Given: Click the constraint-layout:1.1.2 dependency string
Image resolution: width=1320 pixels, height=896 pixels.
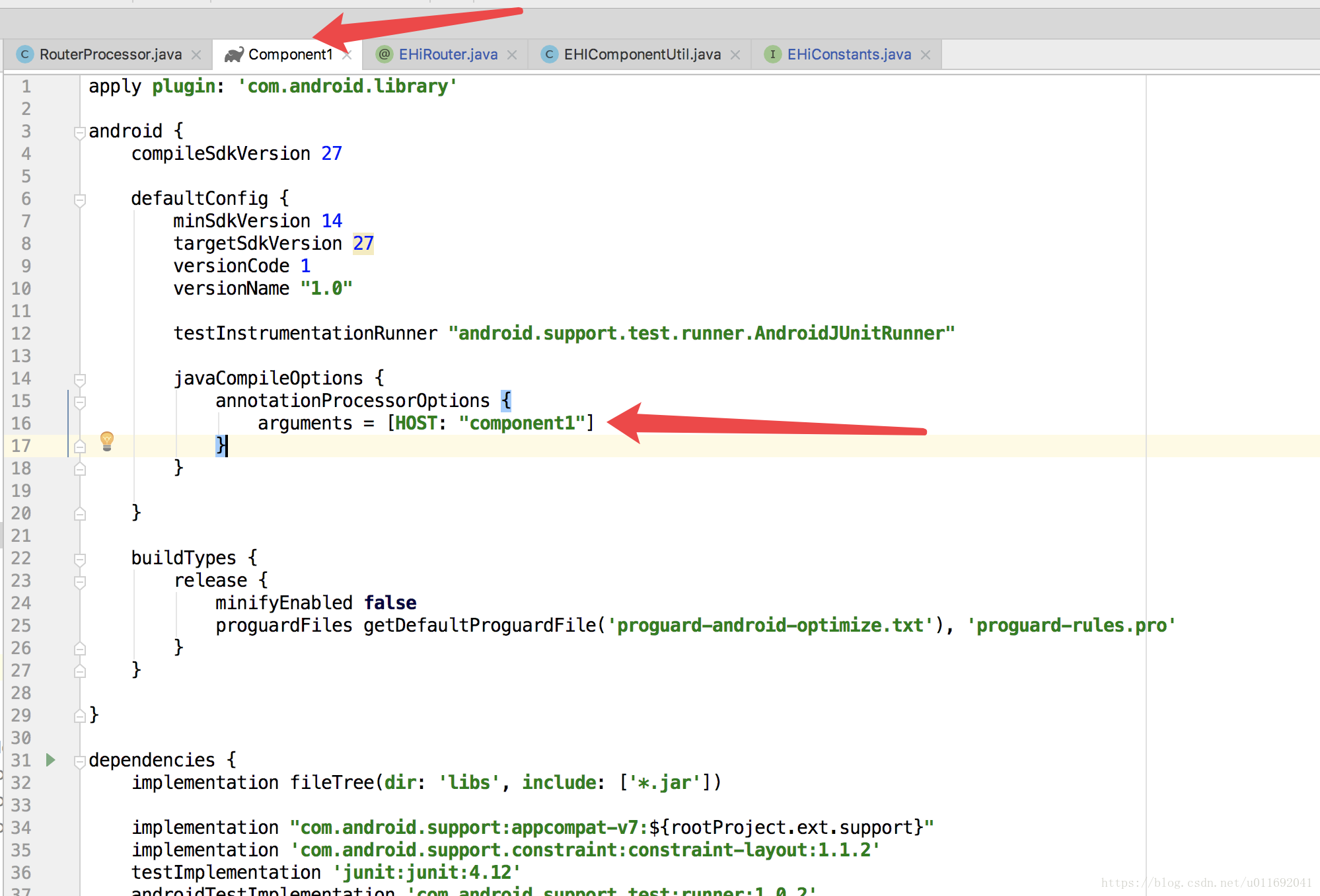Looking at the screenshot, I should (585, 850).
